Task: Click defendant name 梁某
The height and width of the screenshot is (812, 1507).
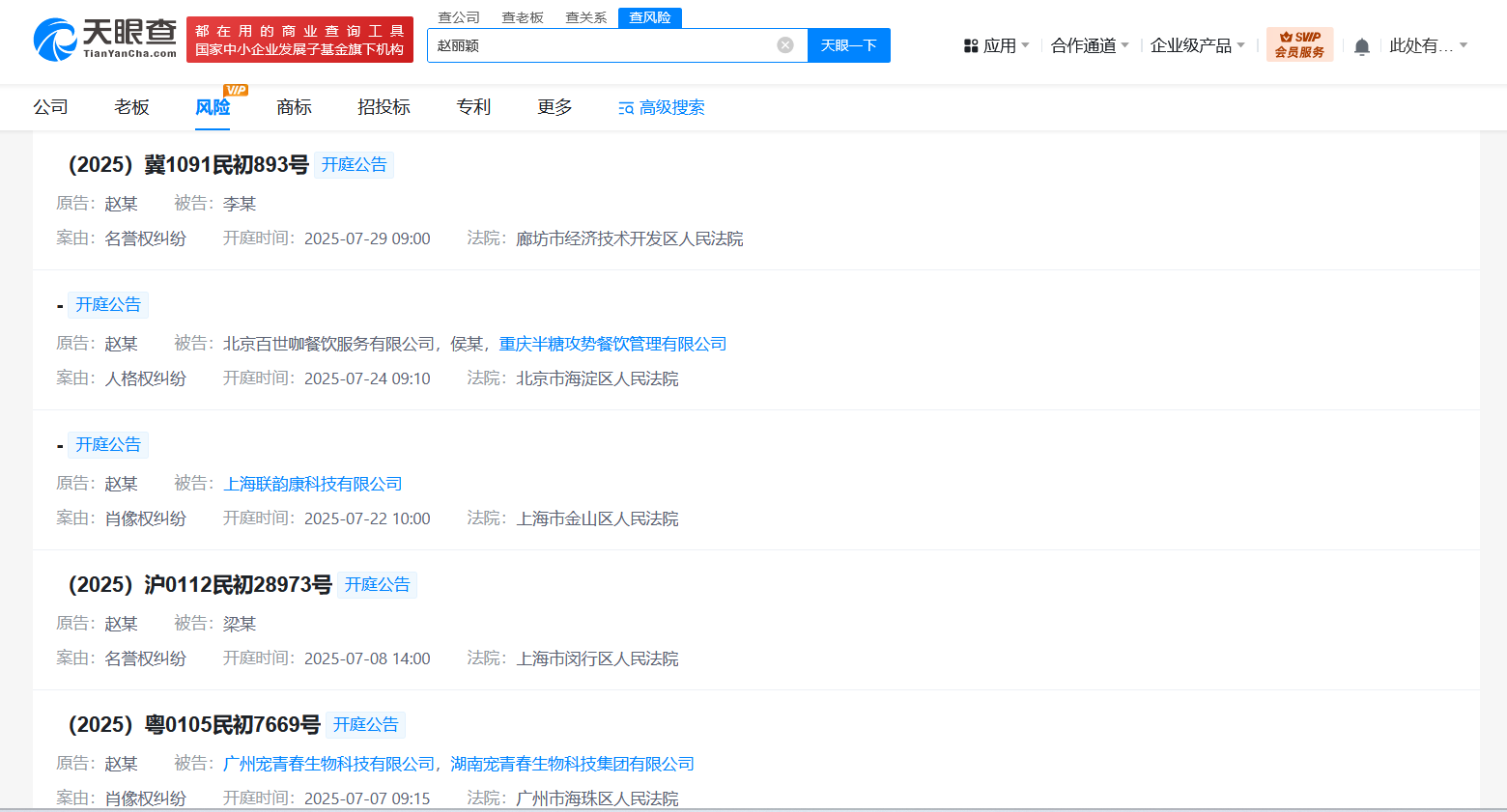Action: (x=240, y=624)
